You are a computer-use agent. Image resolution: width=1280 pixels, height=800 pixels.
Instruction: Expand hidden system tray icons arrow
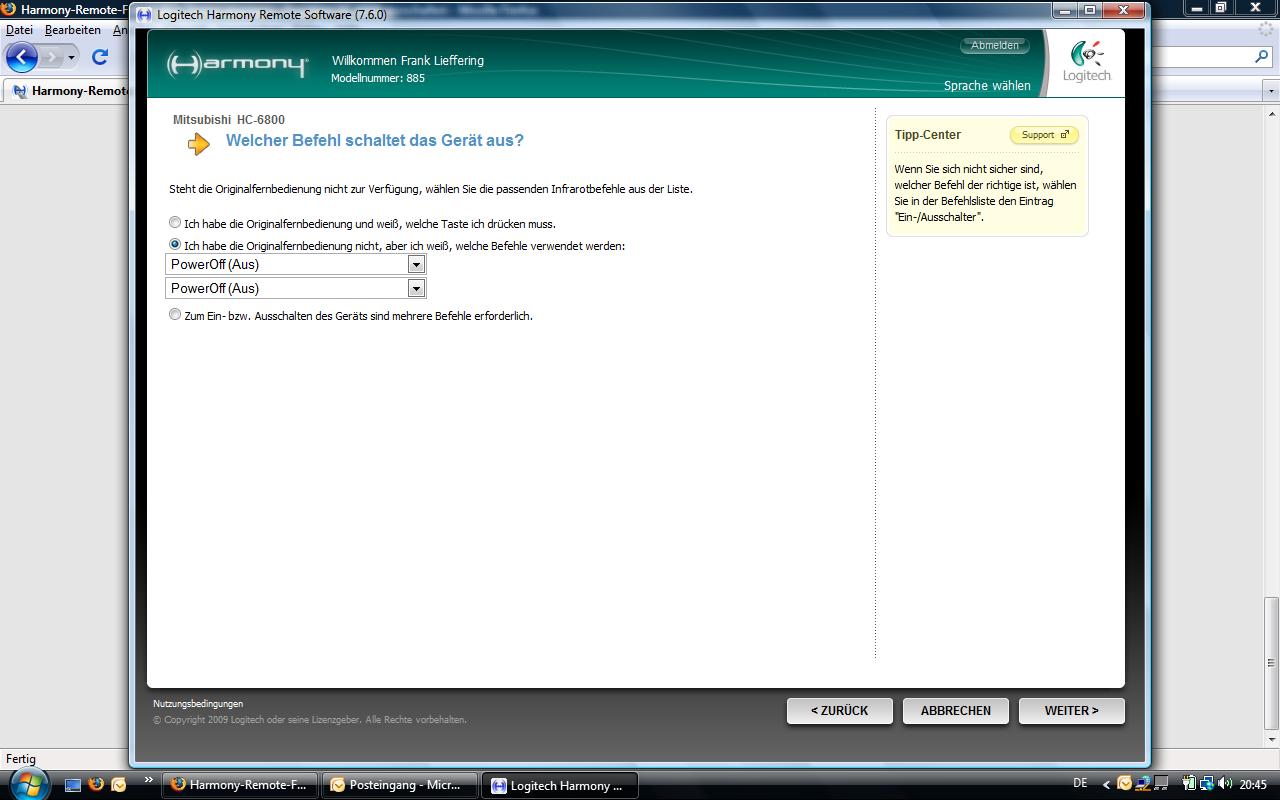1105,785
